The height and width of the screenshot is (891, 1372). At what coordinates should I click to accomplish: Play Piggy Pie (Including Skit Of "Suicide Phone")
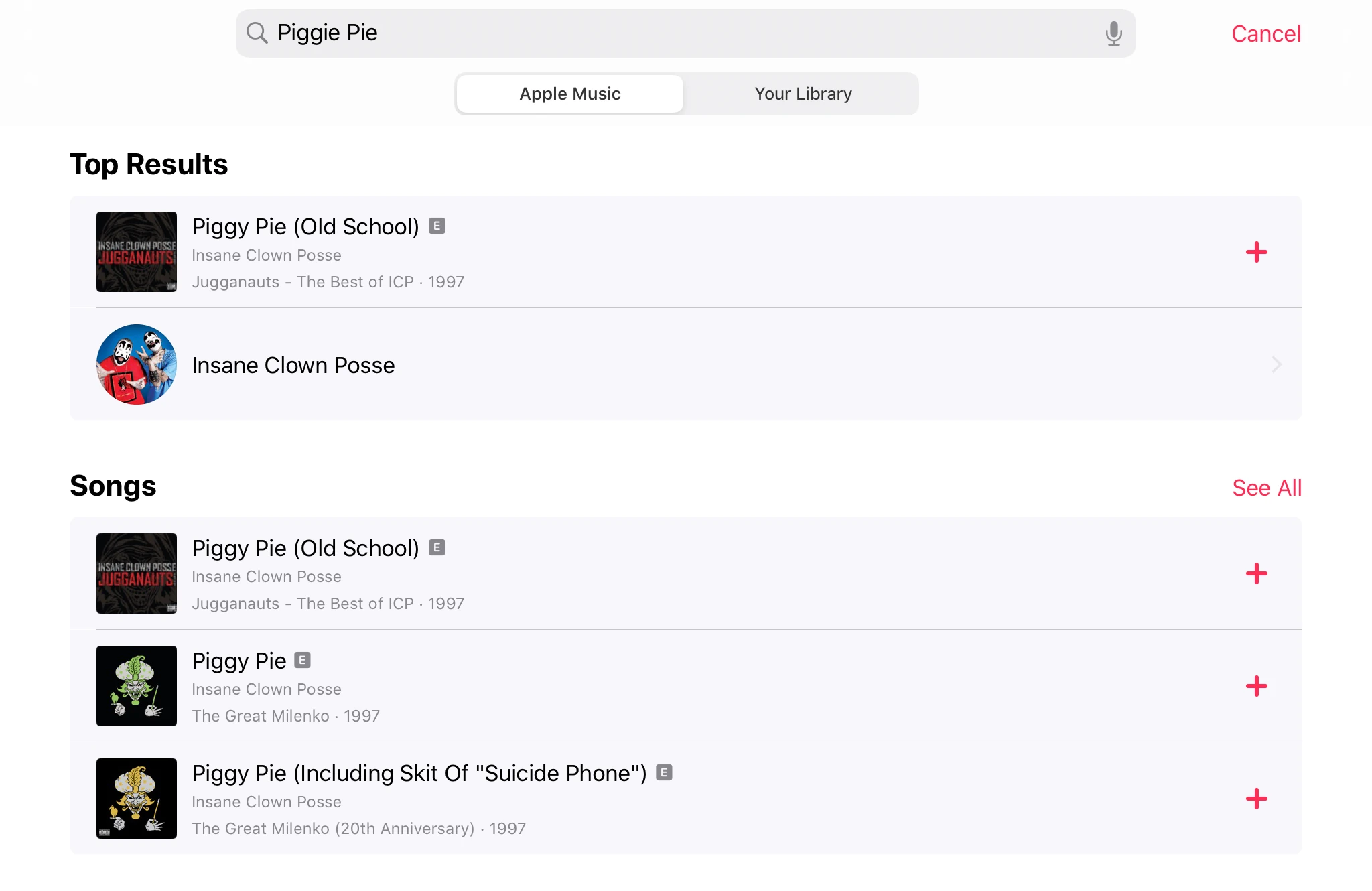click(419, 774)
